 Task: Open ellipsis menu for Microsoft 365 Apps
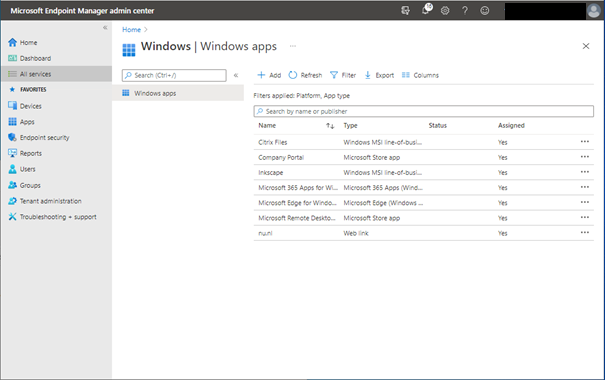[x=585, y=187]
